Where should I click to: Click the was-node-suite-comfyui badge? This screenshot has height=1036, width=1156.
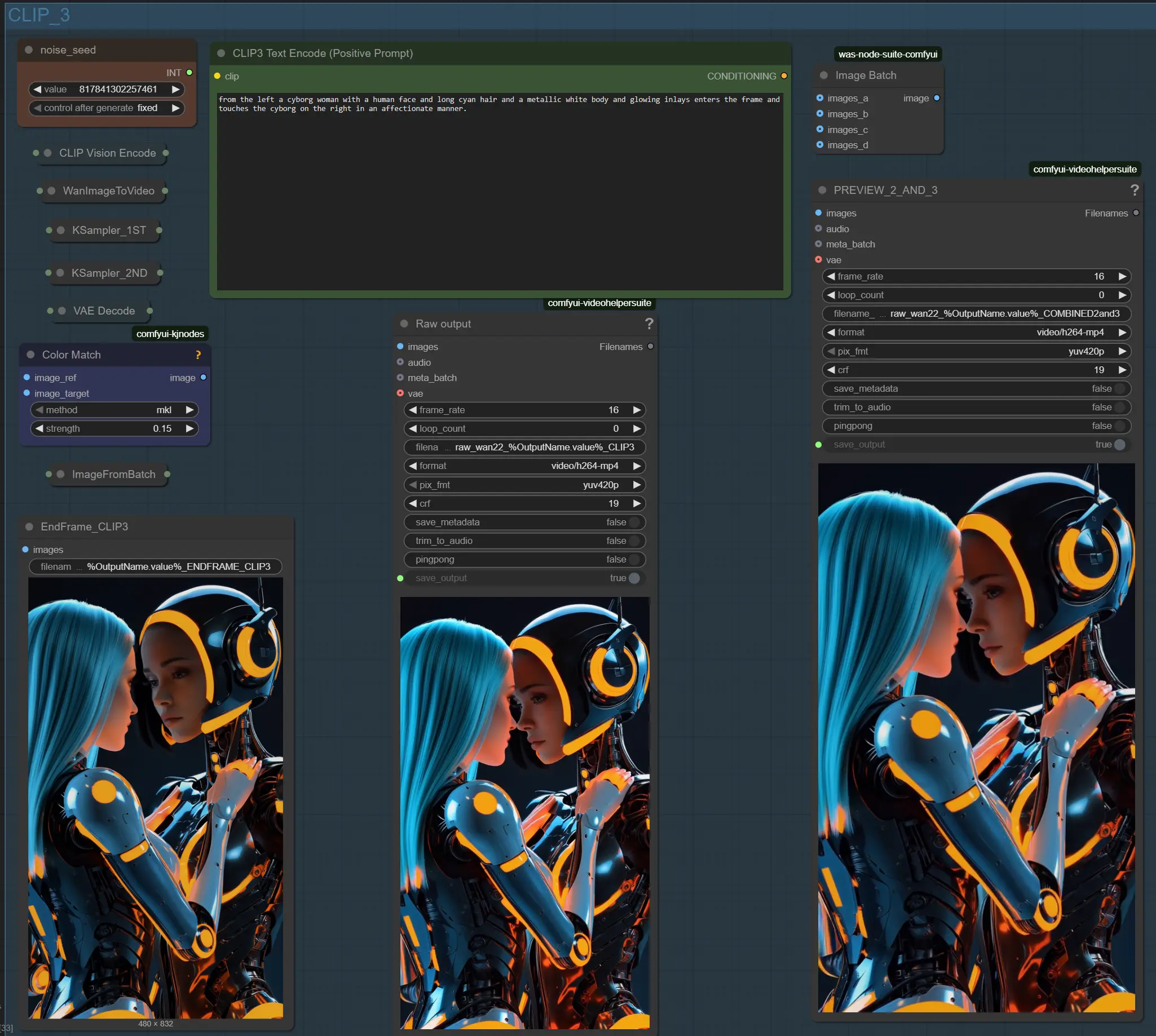[x=887, y=55]
